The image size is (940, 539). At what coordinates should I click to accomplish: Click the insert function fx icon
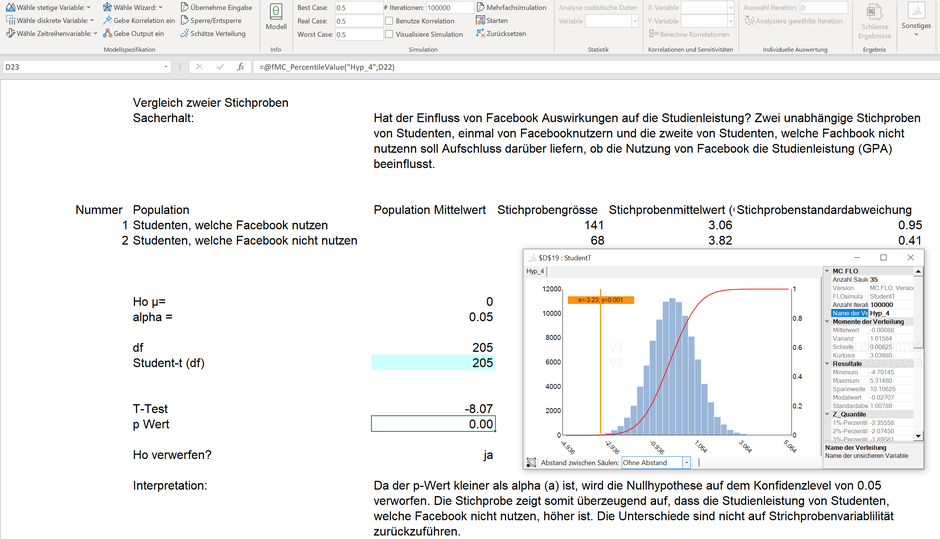240,67
